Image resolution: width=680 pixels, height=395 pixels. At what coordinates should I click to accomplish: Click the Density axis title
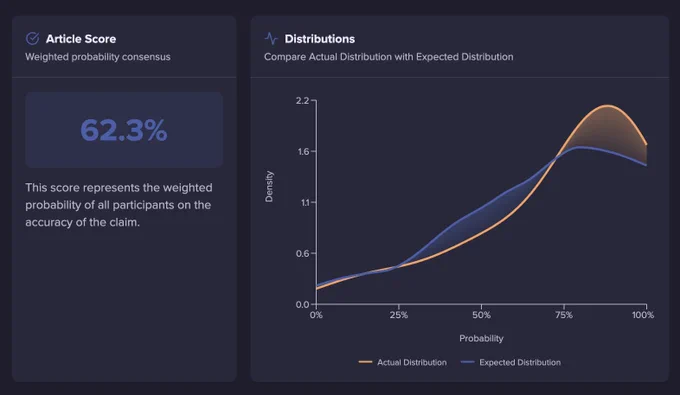pos(269,186)
